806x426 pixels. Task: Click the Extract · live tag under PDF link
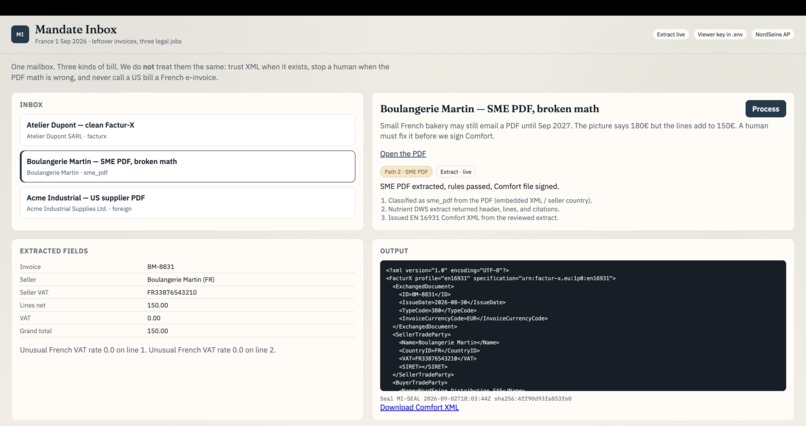point(455,172)
